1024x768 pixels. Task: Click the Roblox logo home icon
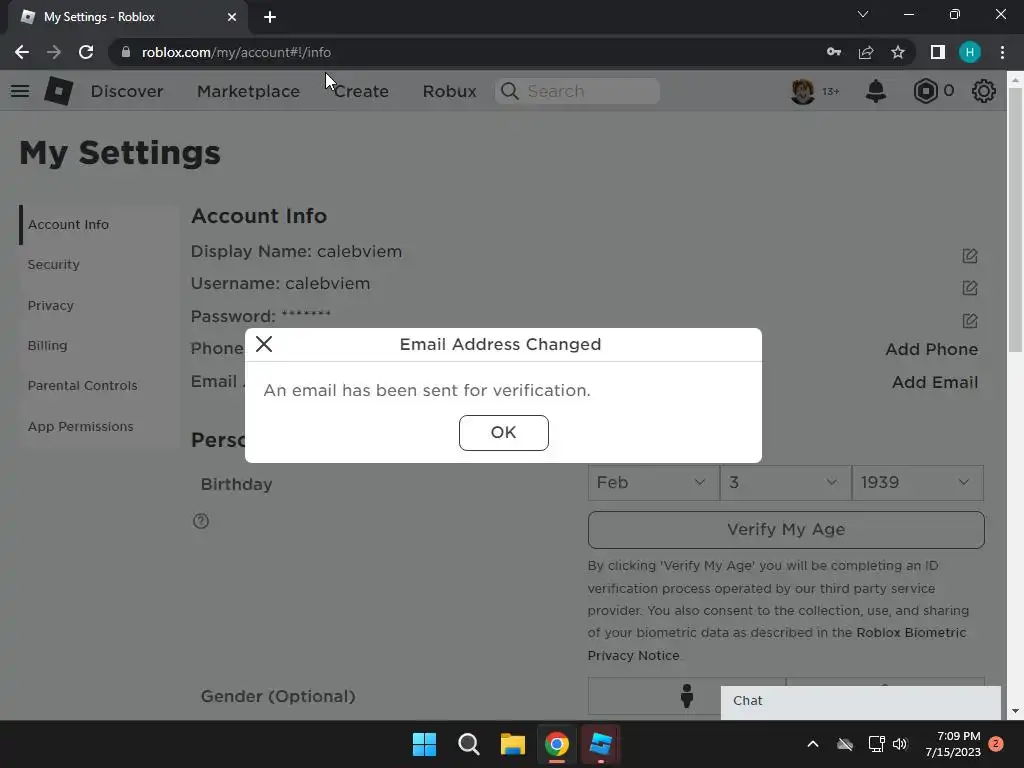click(59, 91)
